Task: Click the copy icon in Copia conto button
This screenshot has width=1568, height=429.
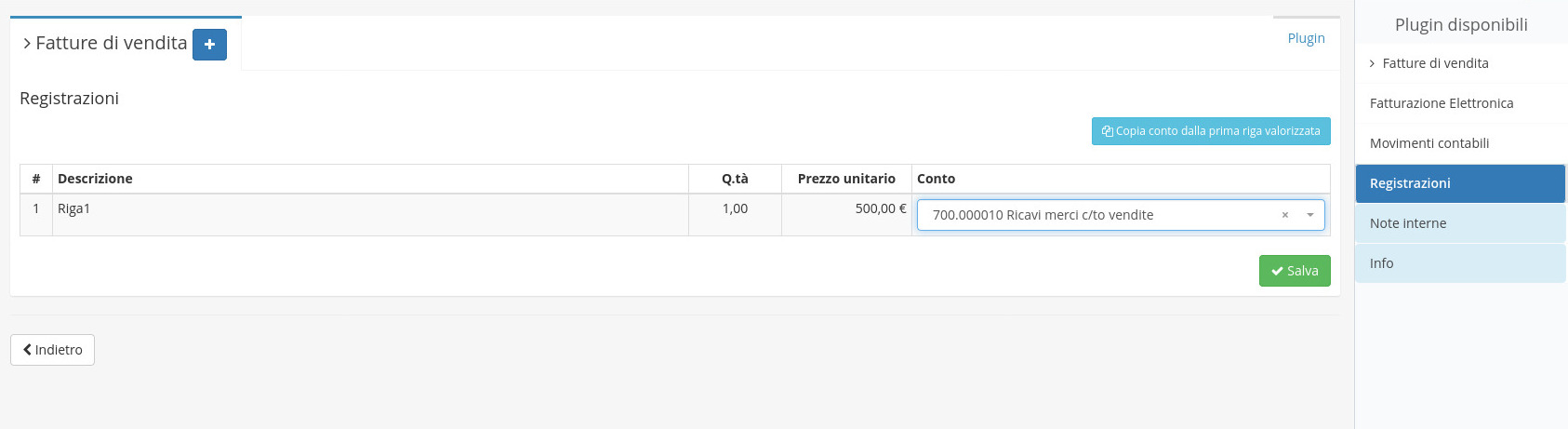Action: click(1108, 131)
